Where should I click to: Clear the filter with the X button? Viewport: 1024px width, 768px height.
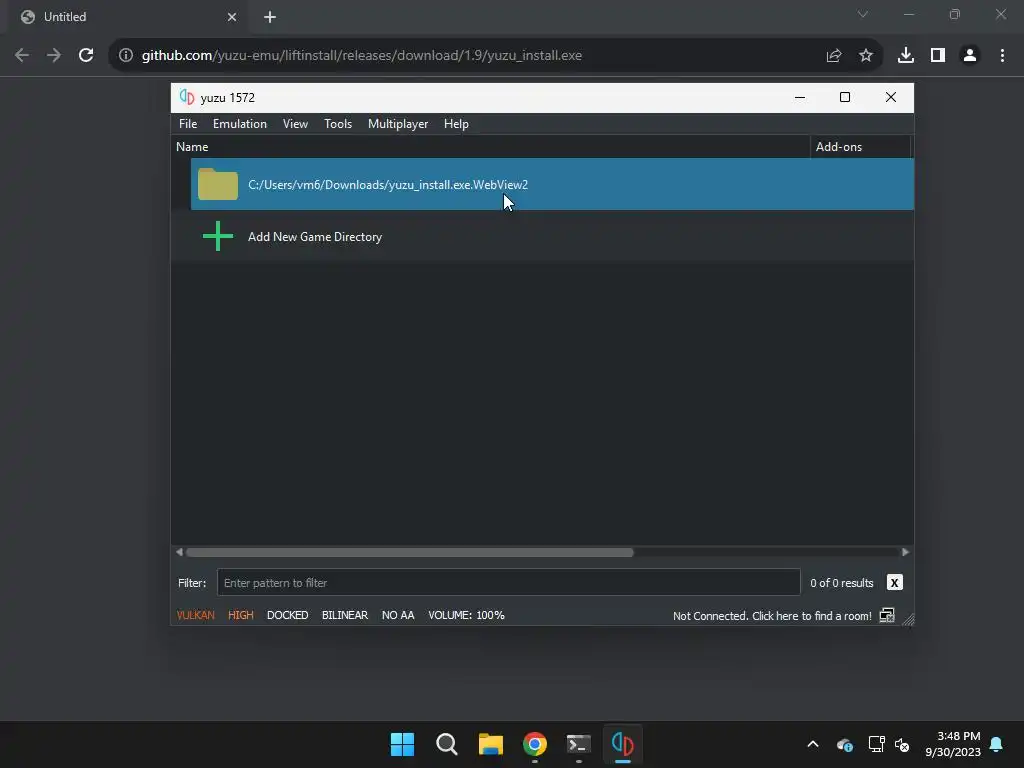[x=894, y=583]
